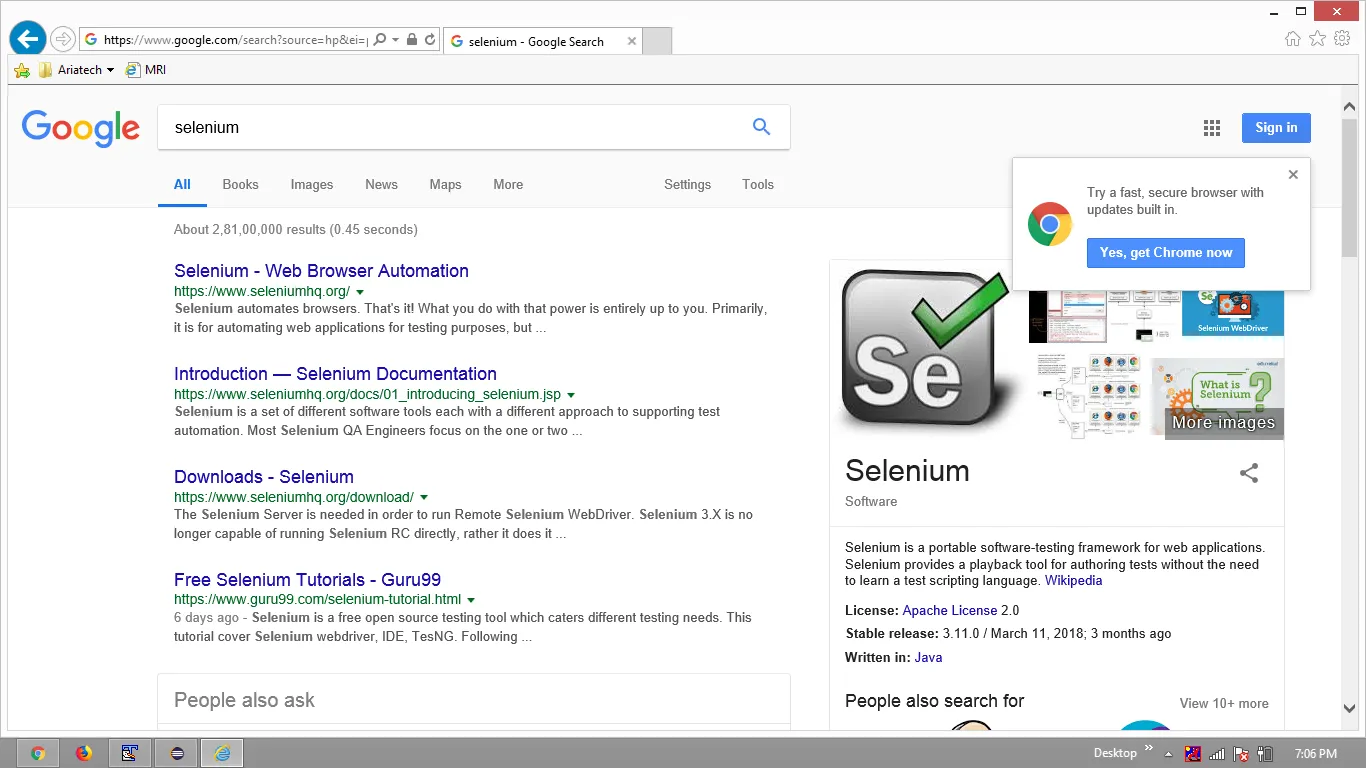Viewport: 1366px width, 768px height.
Task: Click the Google logo
Action: [81, 128]
